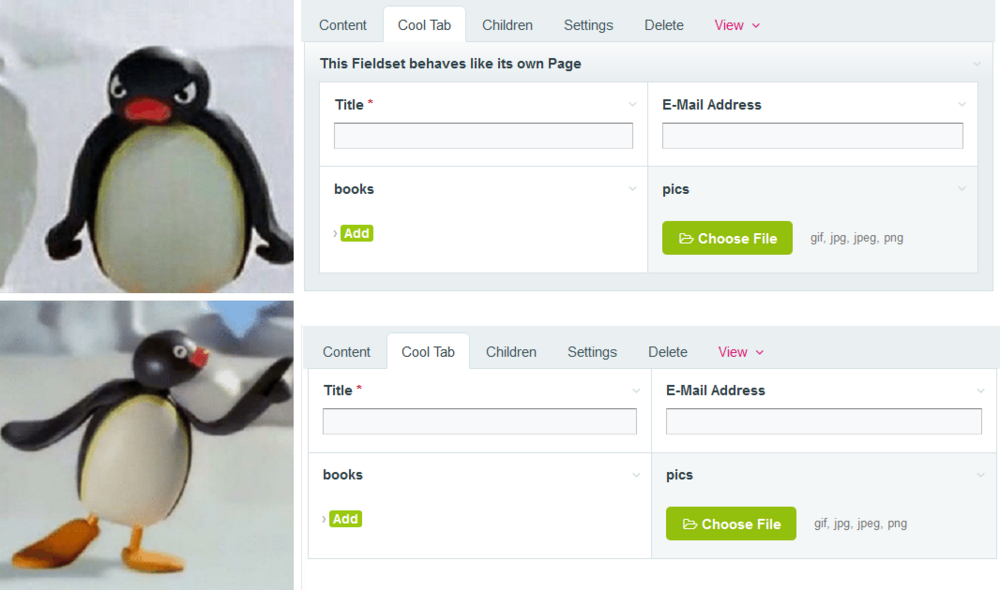Open the View dropdown in the upper tab bar

pos(737,25)
